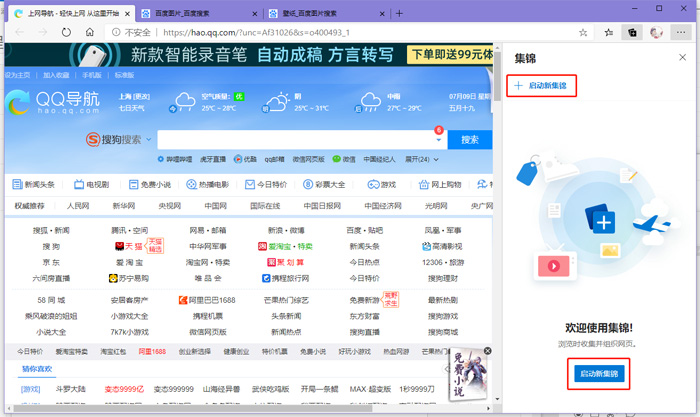Open the 斗罗大陆 game link
The width and height of the screenshot is (700, 417).
(71, 389)
